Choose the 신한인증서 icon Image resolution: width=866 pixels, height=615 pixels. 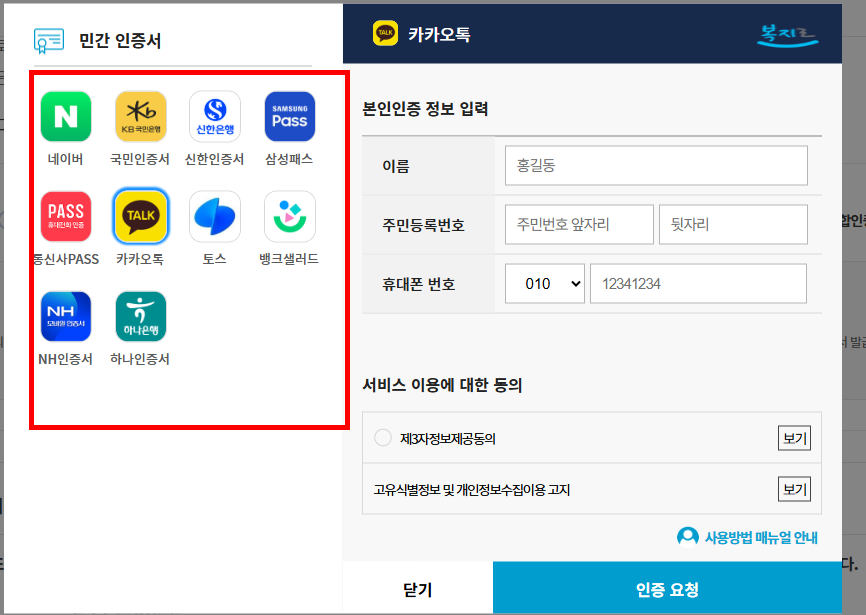[x=214, y=117]
